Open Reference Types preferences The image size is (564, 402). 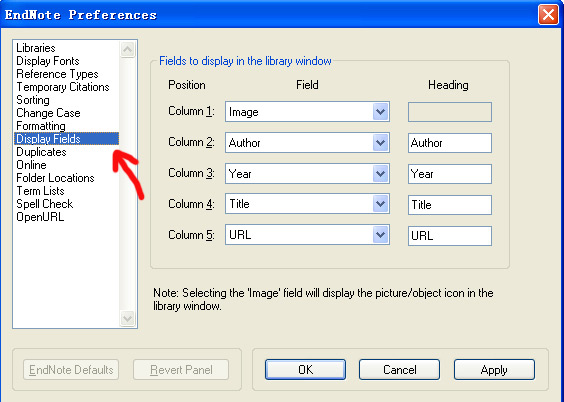tap(57, 74)
